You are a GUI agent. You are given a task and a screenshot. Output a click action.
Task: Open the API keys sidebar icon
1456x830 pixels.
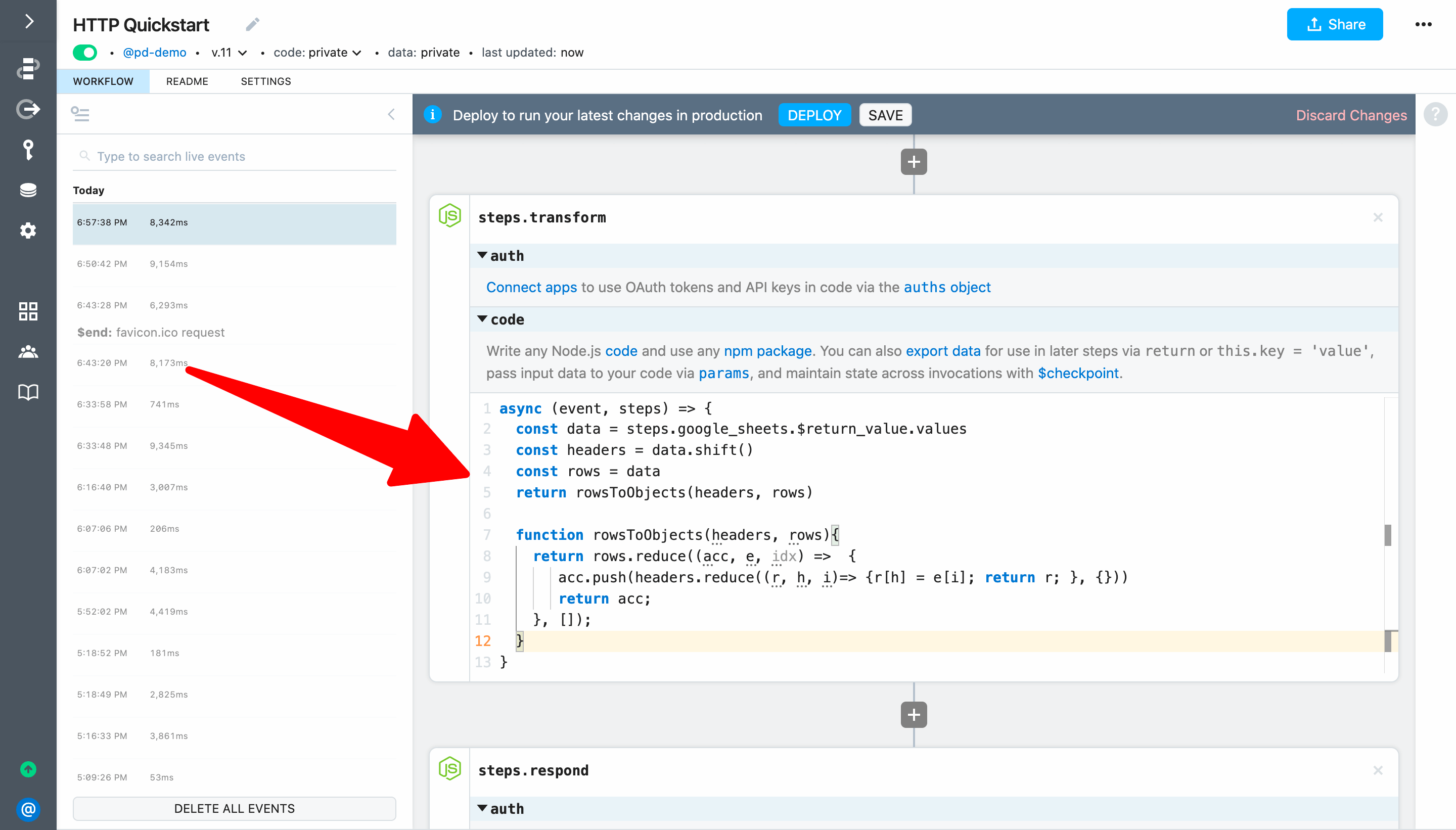tap(28, 150)
